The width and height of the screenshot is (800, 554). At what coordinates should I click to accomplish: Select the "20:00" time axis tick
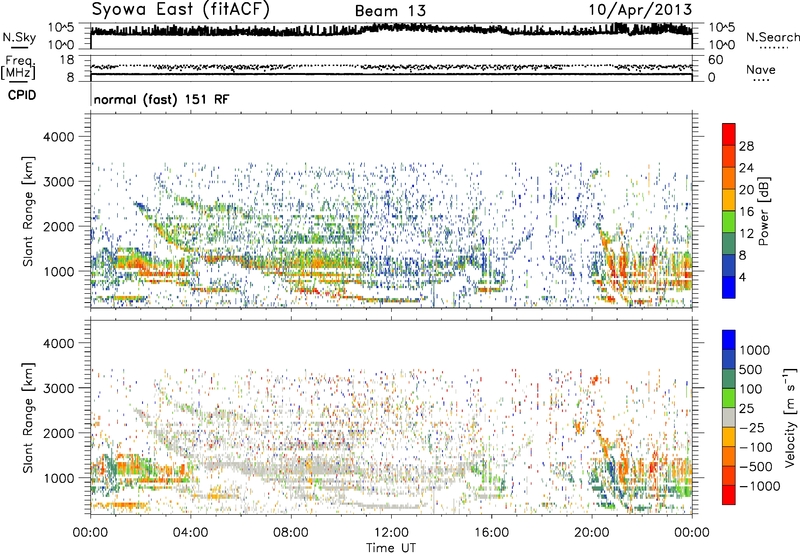(592, 533)
